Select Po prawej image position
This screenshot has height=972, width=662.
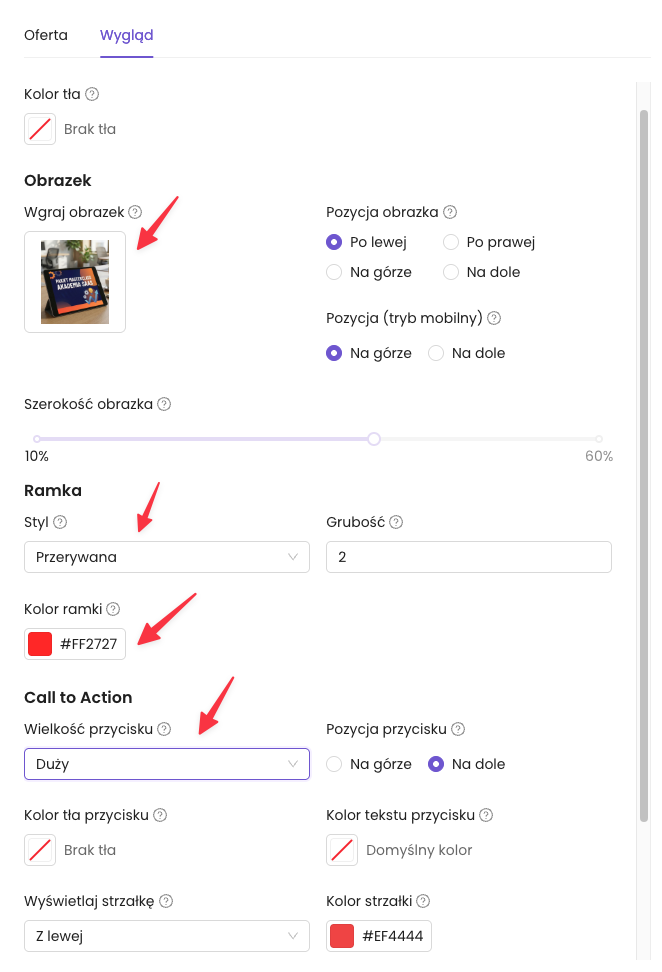[x=451, y=242]
